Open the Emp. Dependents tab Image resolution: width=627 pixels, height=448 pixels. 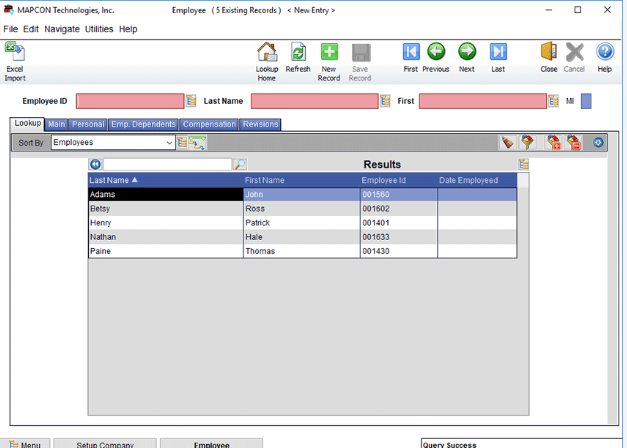tap(143, 125)
